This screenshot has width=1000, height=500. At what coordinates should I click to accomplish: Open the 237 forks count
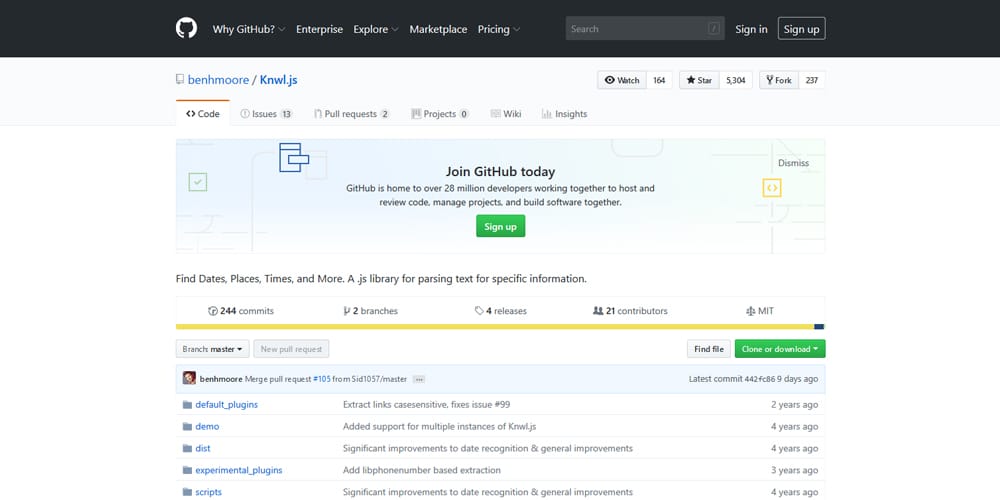[x=812, y=80]
